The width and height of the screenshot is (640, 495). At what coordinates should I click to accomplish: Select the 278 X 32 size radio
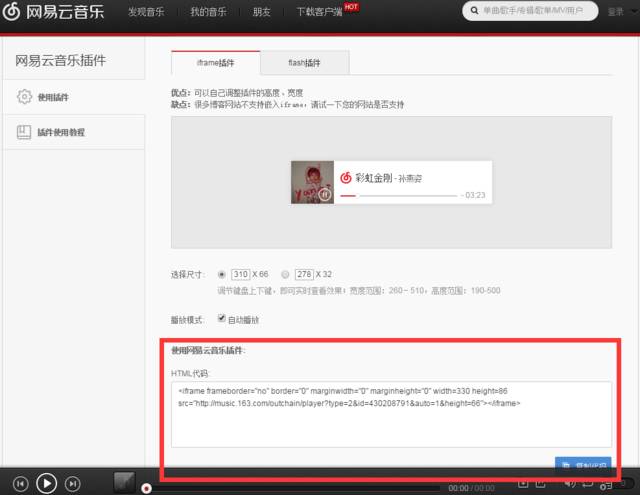[x=285, y=274]
